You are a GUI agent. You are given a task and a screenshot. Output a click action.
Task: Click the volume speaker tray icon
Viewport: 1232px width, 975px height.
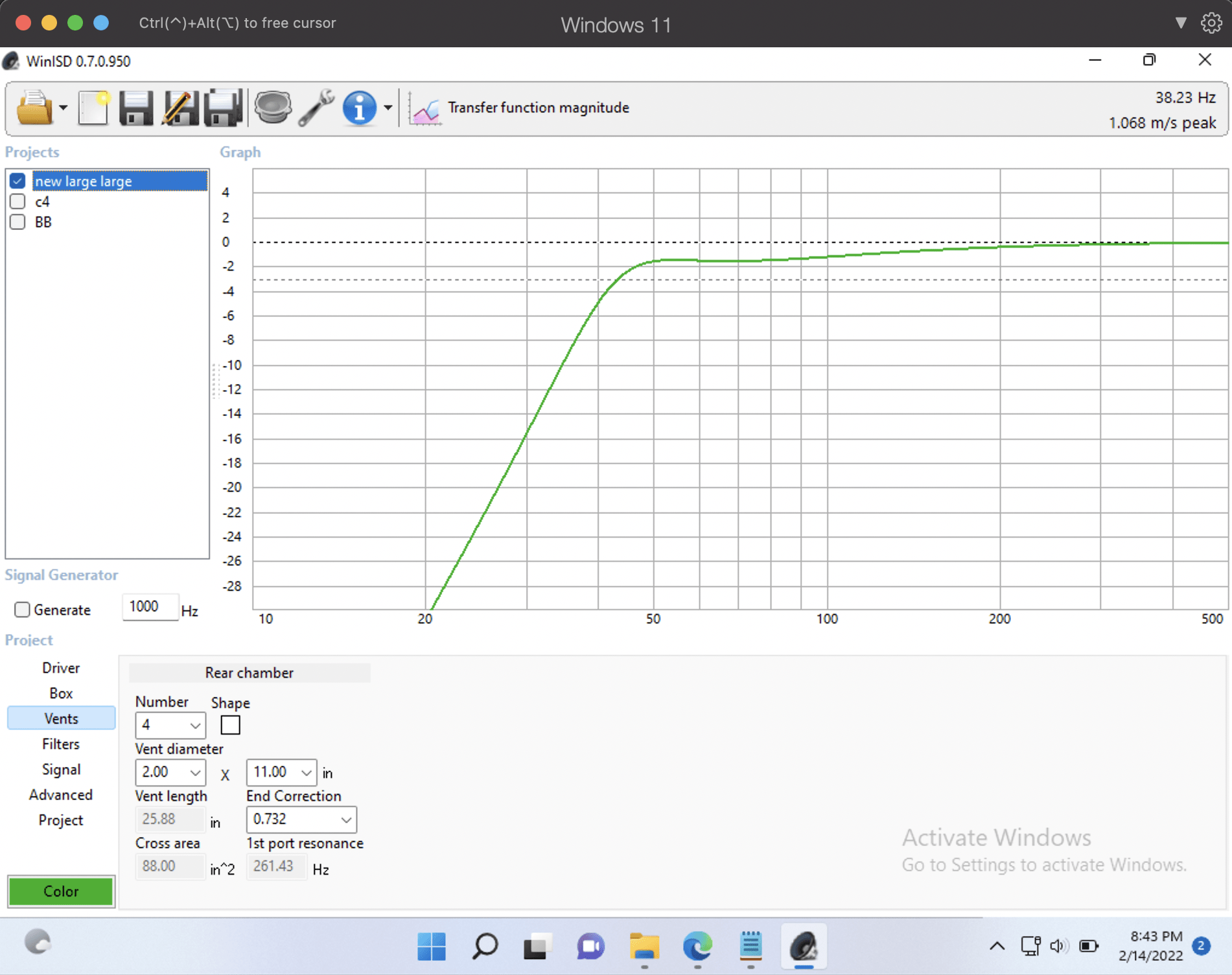click(x=1058, y=946)
